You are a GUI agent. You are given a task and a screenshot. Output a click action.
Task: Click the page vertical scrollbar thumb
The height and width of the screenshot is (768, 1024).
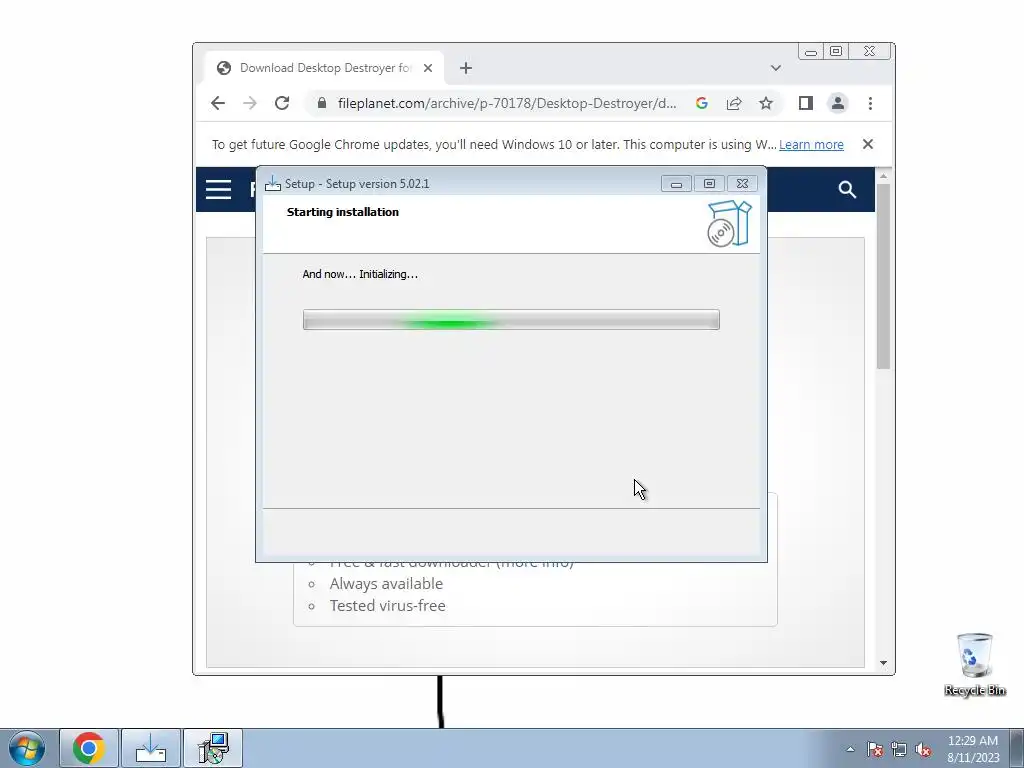pyautogui.click(x=883, y=276)
